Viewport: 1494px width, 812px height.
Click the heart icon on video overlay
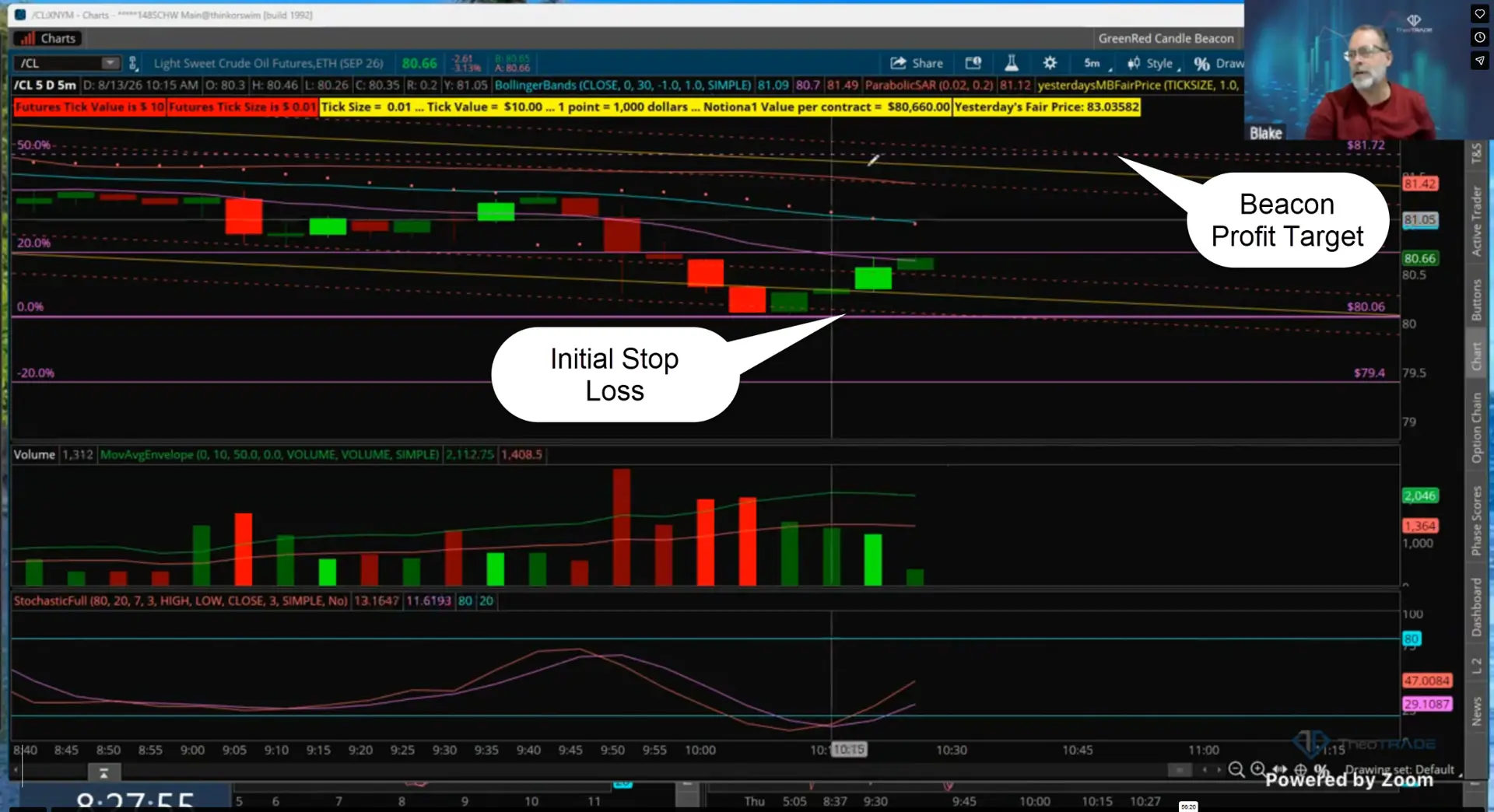coord(1479,13)
